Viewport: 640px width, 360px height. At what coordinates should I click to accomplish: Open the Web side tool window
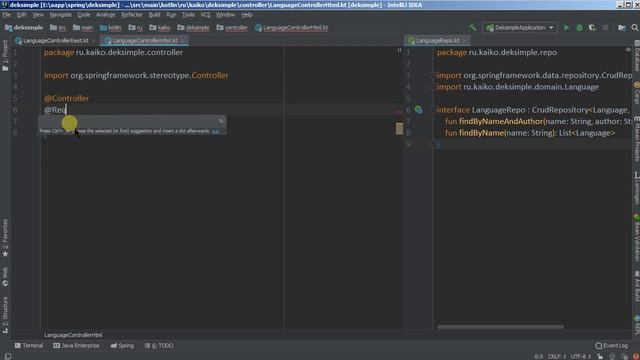point(5,277)
